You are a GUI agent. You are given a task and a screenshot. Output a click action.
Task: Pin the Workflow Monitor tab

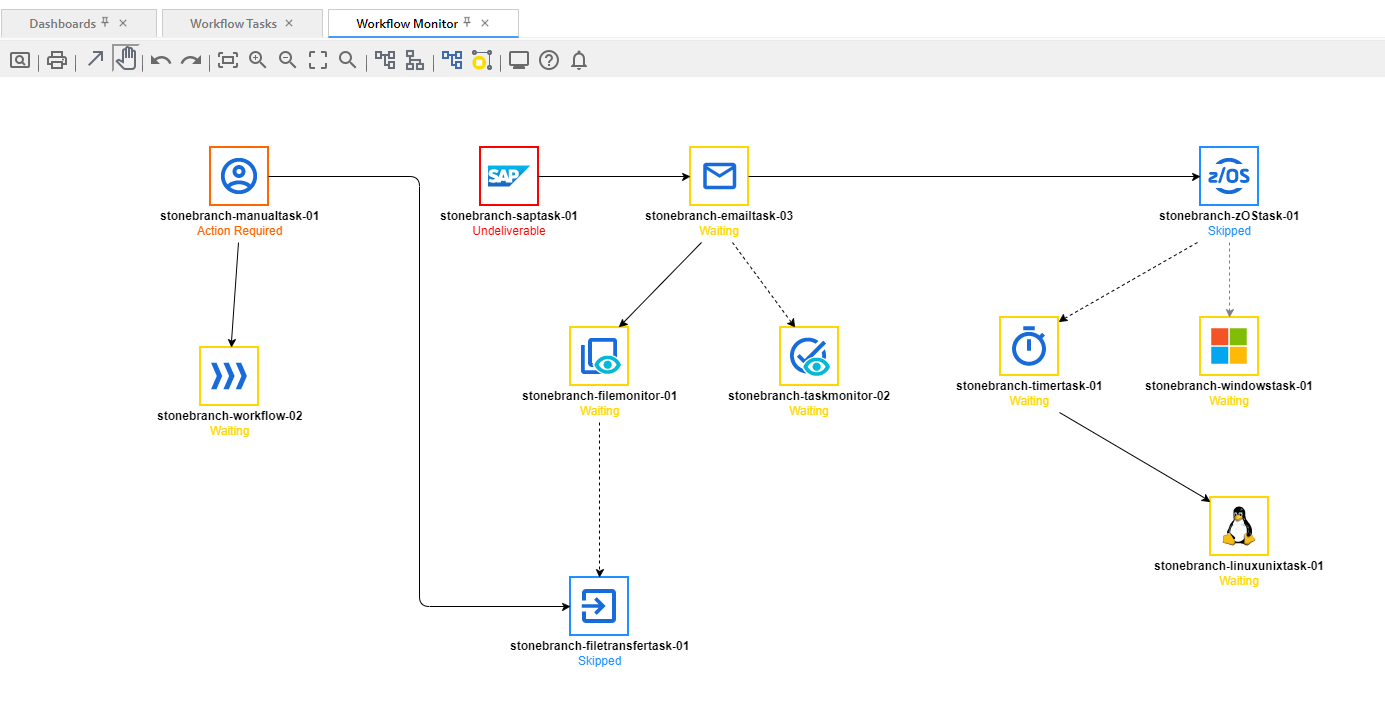(x=467, y=22)
